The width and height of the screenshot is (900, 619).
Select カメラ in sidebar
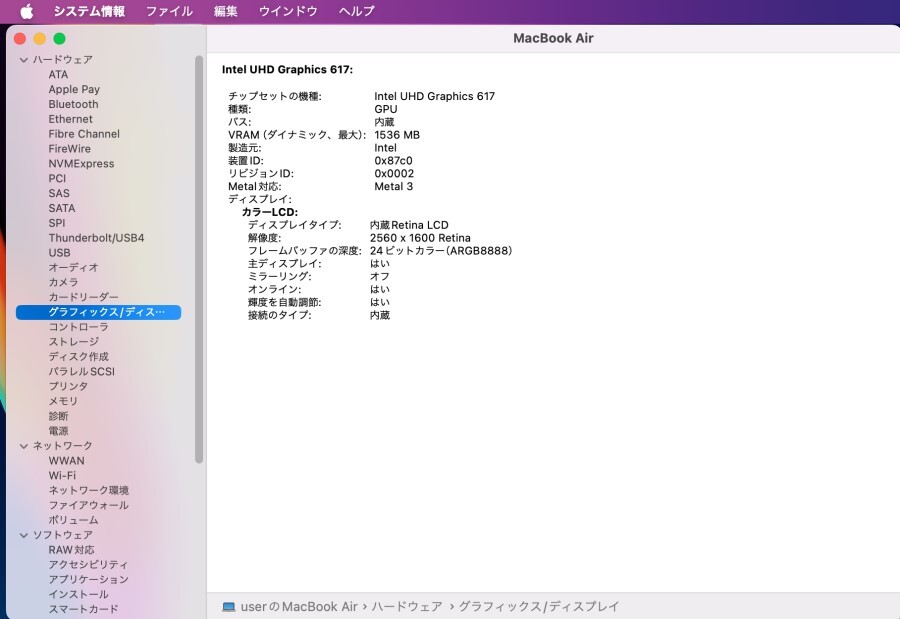[63, 283]
